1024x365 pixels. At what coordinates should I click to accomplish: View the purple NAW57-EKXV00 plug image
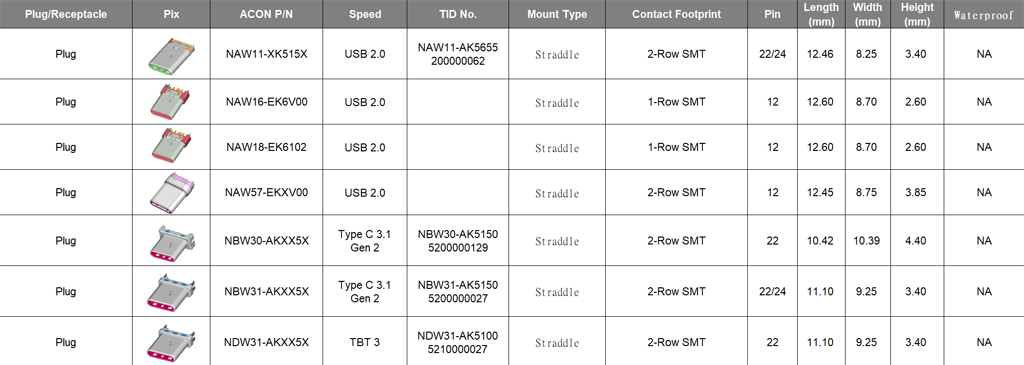[171, 193]
